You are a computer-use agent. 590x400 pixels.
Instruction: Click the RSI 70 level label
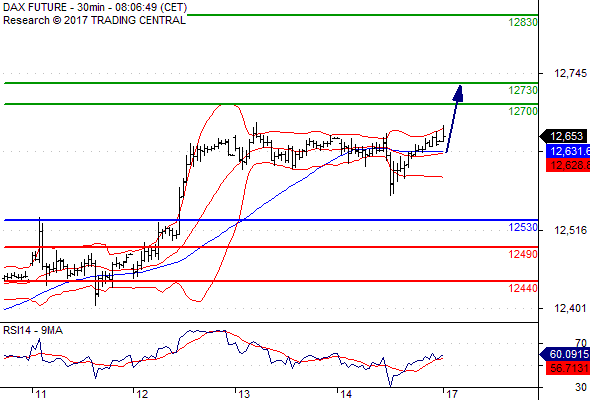pos(581,344)
